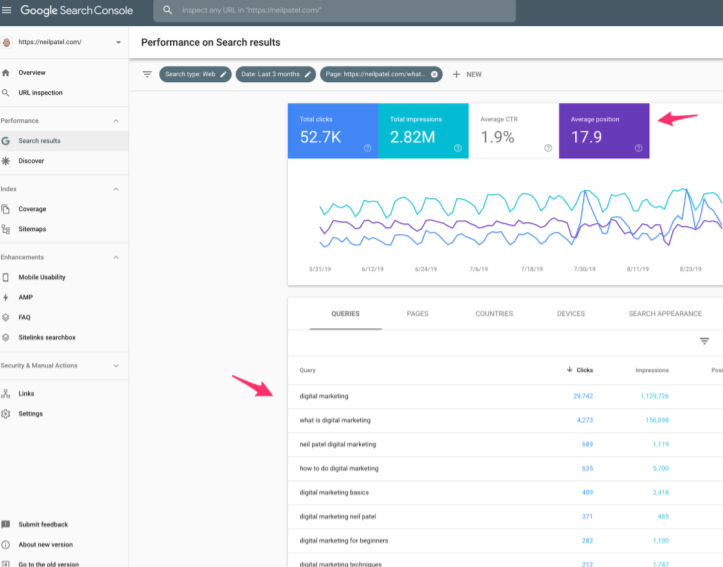Open Sitelinks searchbox report
Viewport: 723px width, 567px height.
pos(47,337)
